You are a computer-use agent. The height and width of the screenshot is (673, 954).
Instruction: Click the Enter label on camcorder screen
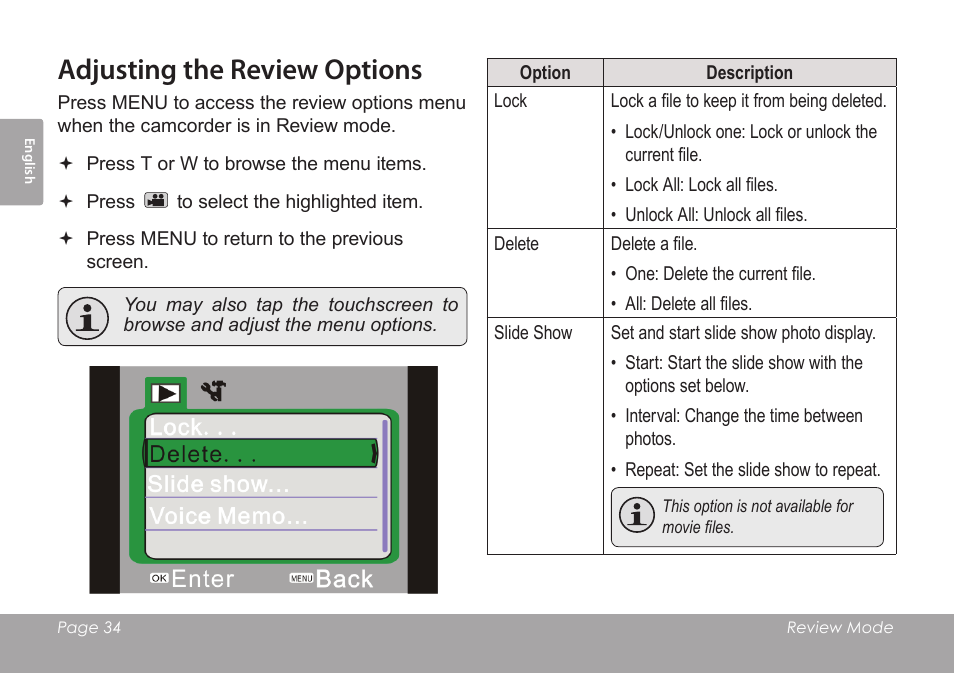pyautogui.click(x=203, y=579)
